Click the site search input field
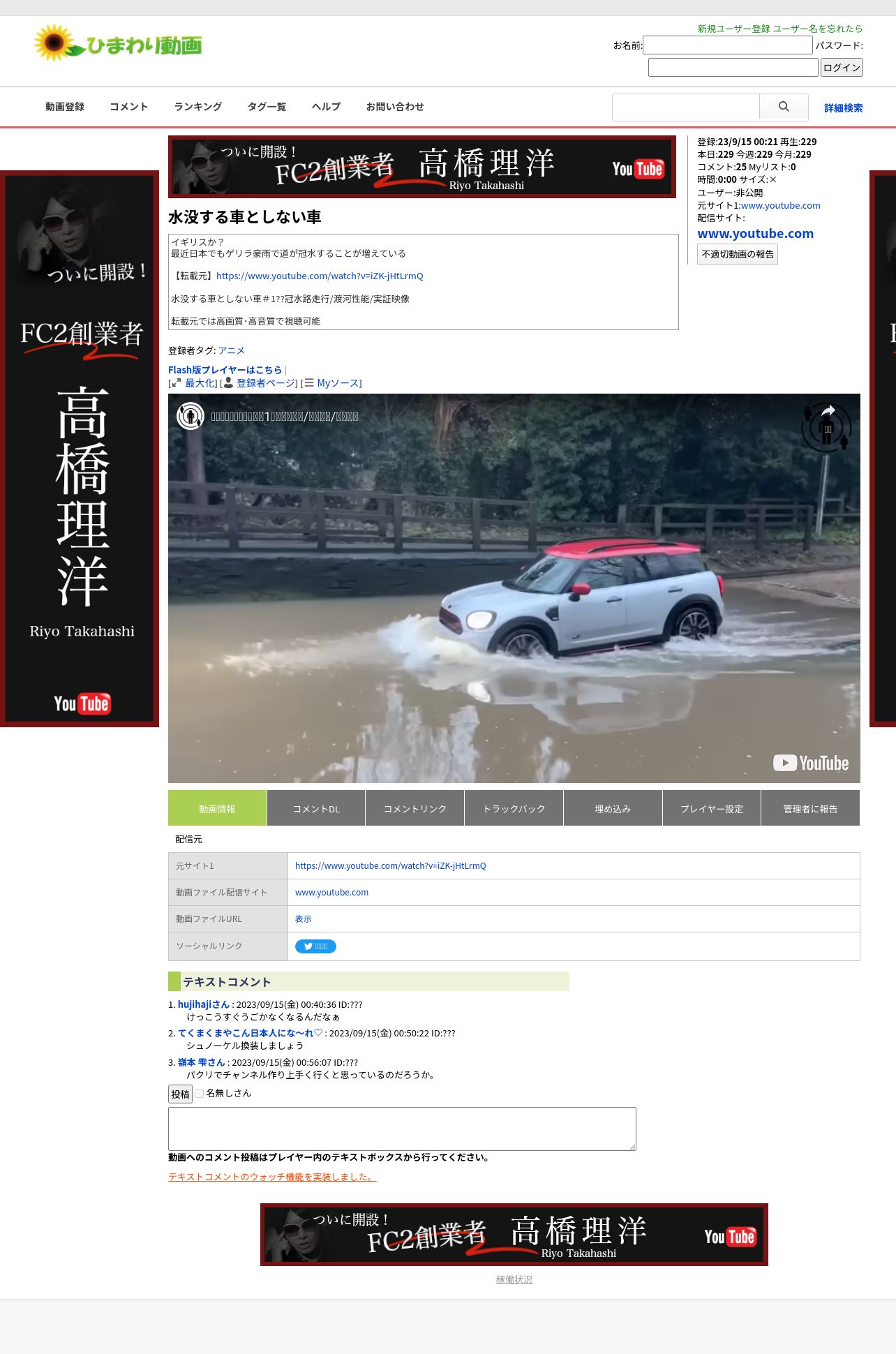Screen dimensions: 896x1354 [x=686, y=107]
